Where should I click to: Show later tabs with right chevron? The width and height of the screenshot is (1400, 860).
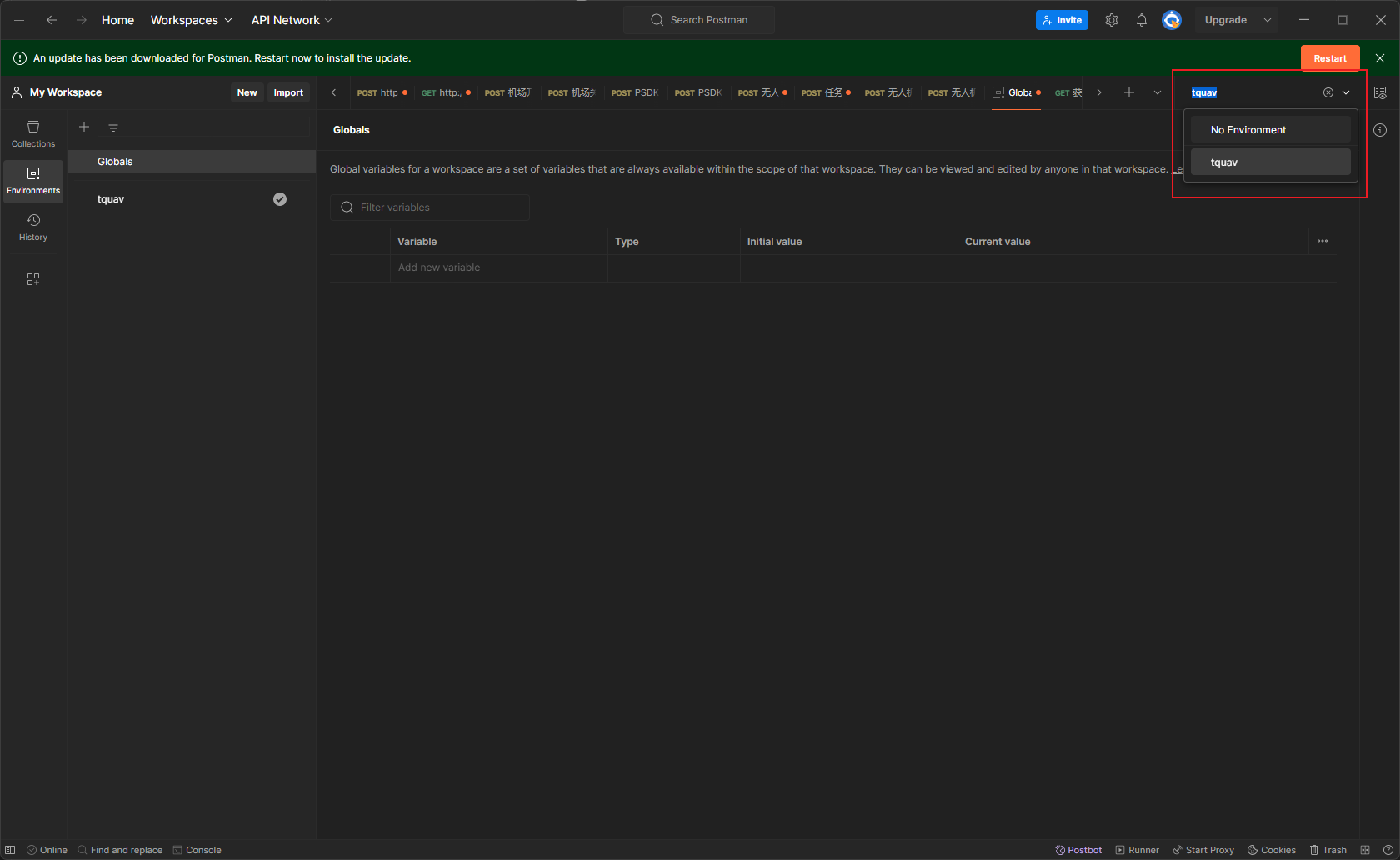[1099, 92]
